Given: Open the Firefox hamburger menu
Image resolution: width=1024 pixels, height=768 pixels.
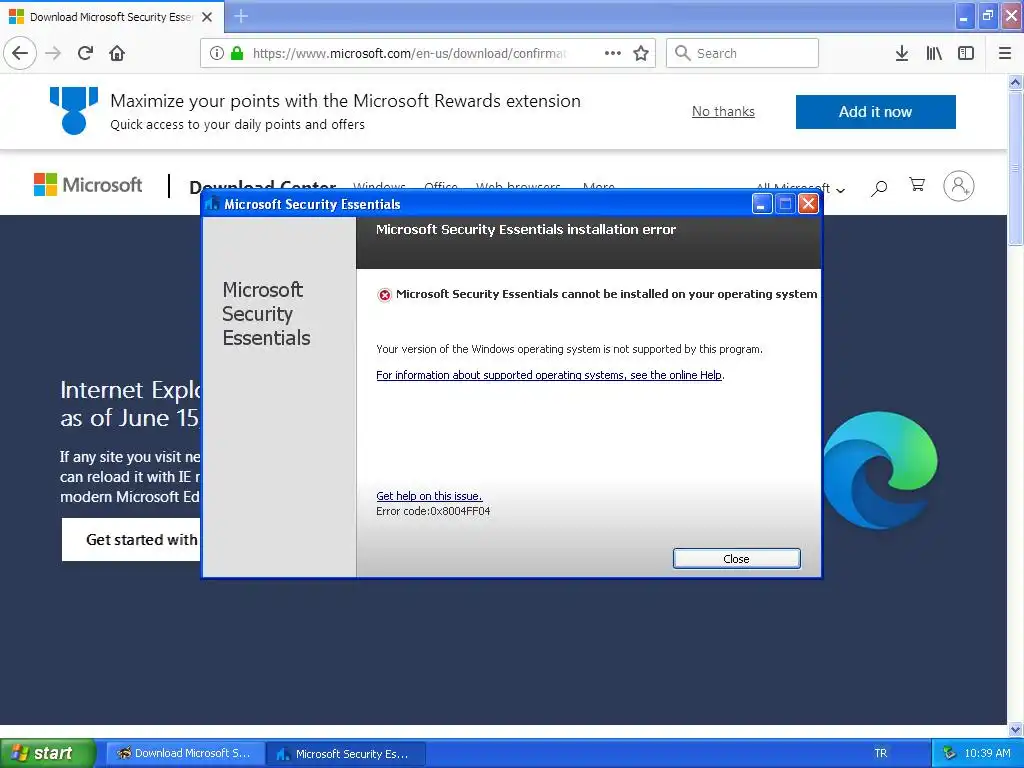Looking at the screenshot, I should [1005, 53].
